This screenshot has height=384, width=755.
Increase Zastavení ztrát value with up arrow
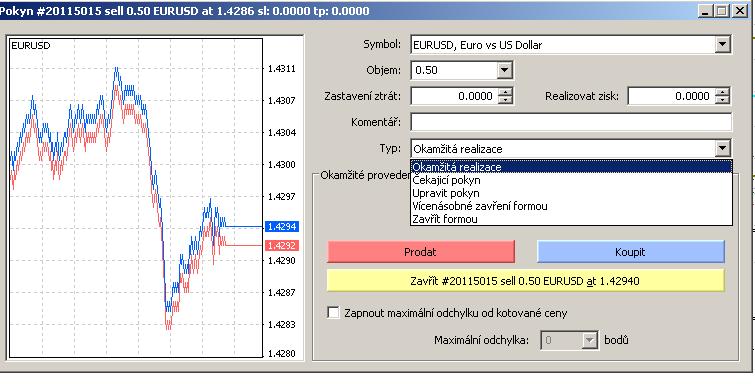click(x=504, y=92)
